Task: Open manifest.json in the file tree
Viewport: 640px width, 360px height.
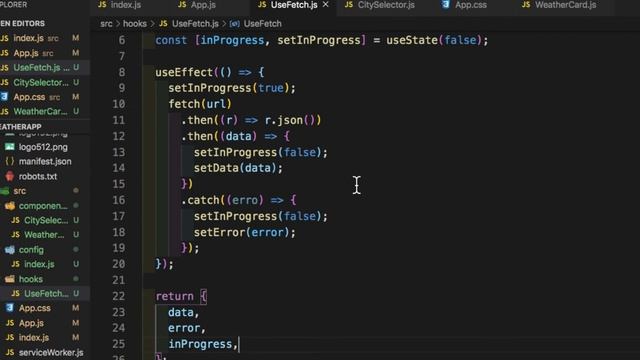Action: click(x=45, y=162)
